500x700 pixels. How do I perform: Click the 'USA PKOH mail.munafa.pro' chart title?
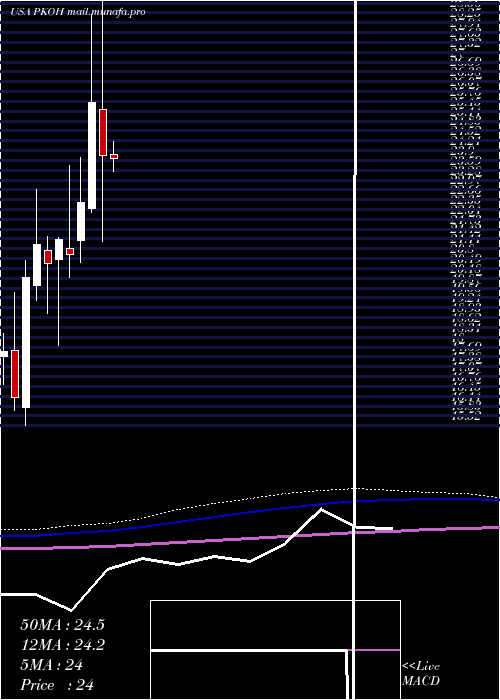pos(78,12)
